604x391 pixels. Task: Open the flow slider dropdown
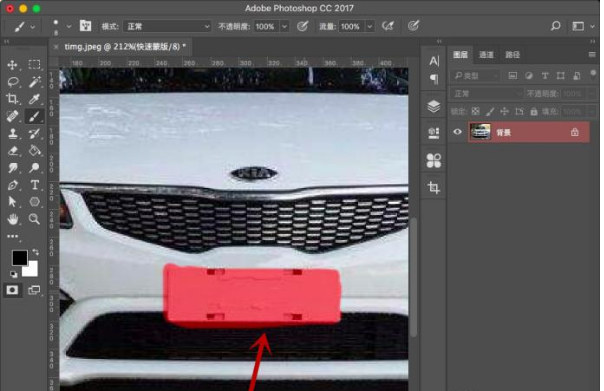[x=369, y=27]
